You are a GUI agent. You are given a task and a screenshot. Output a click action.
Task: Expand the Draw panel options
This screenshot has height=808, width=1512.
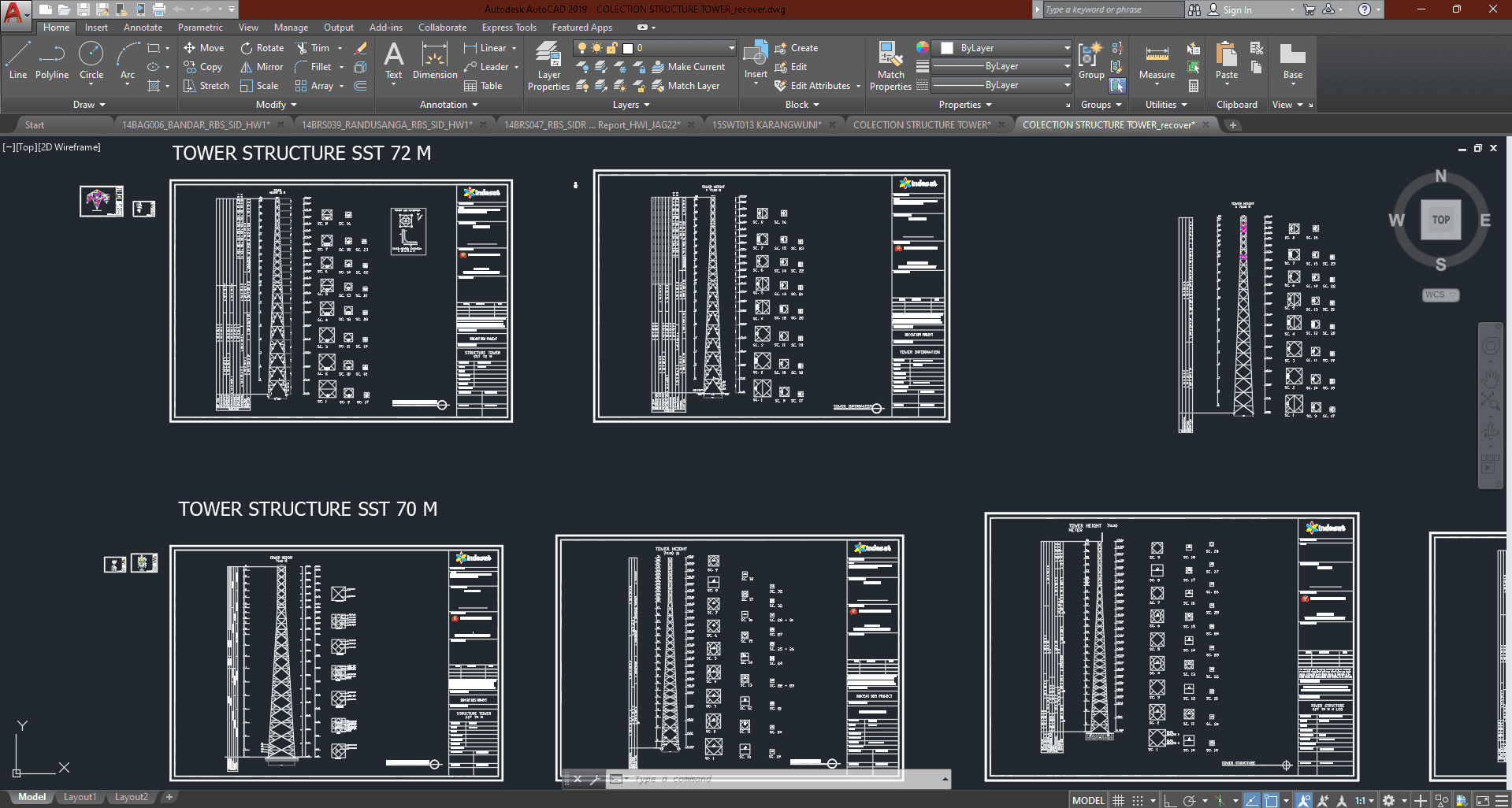point(89,105)
